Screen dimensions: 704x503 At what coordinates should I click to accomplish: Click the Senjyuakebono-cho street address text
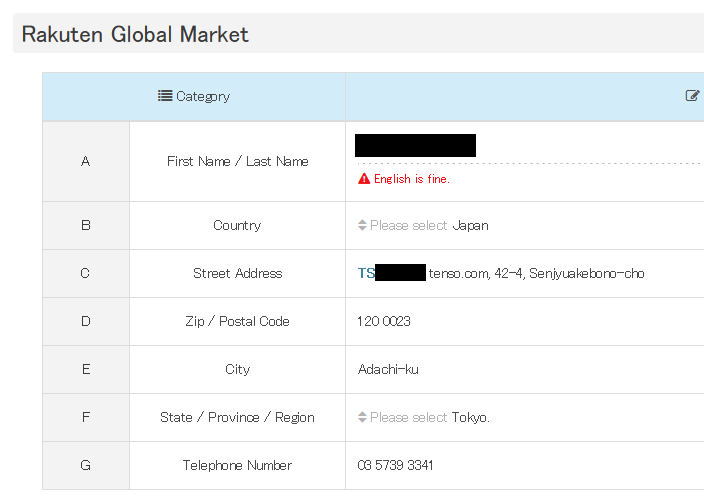click(586, 273)
